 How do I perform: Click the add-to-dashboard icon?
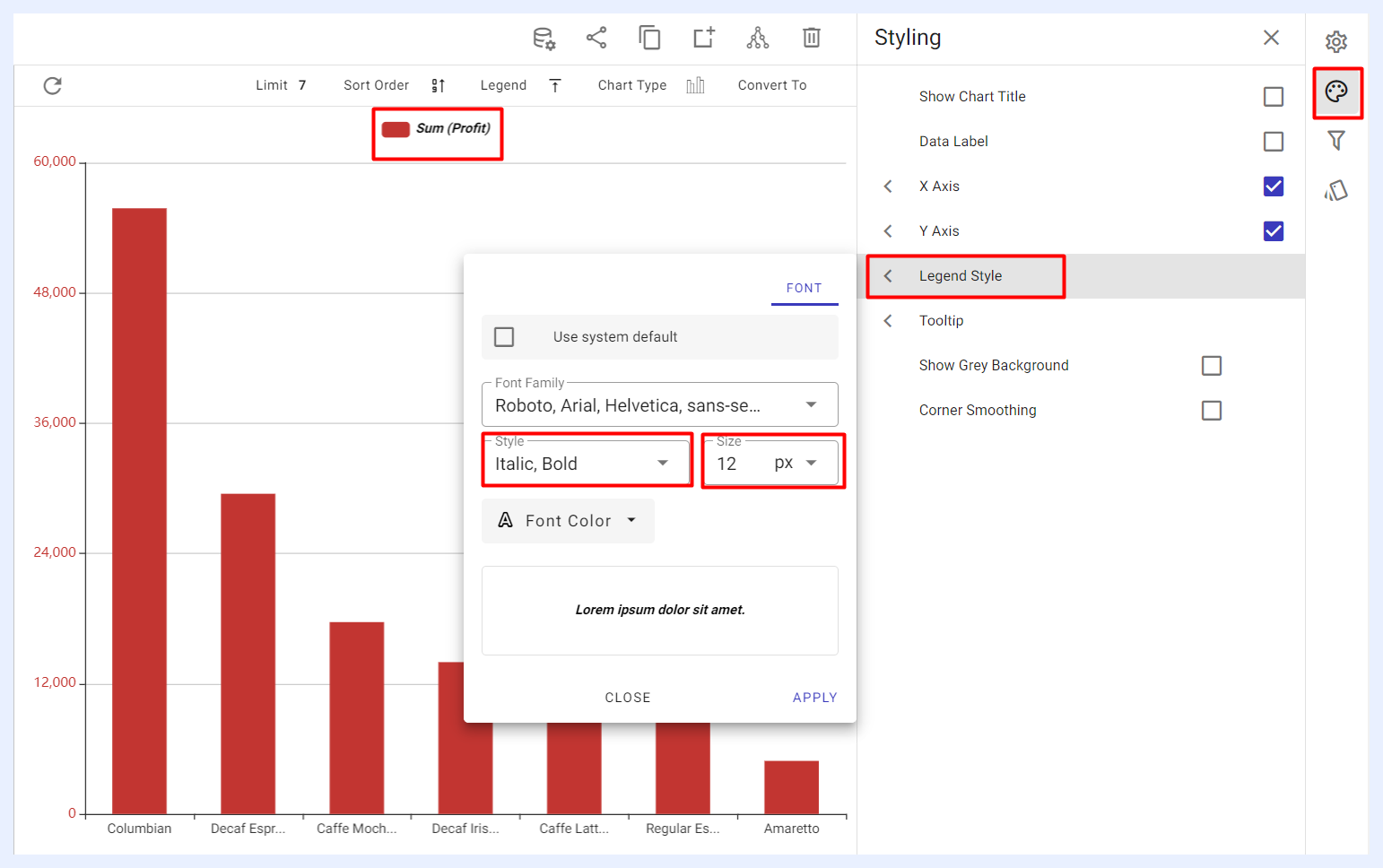pyautogui.click(x=704, y=38)
